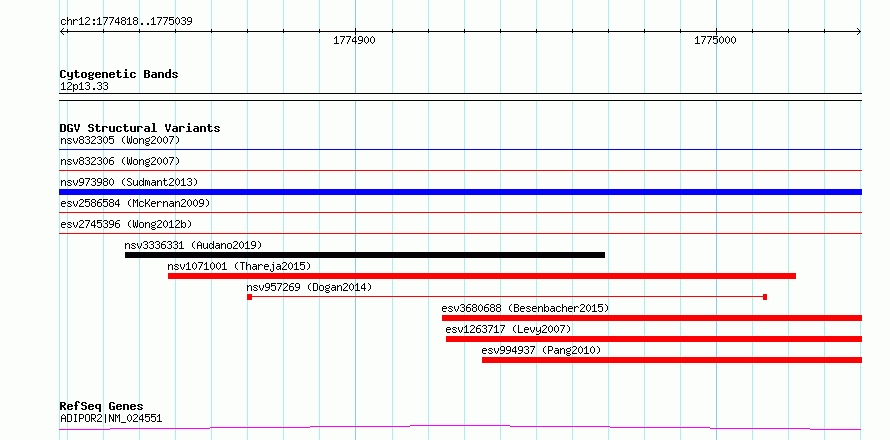This screenshot has height=440, width=890.
Task: Click the esv2586584 (McKernan2009) variant label
Action: (135, 203)
